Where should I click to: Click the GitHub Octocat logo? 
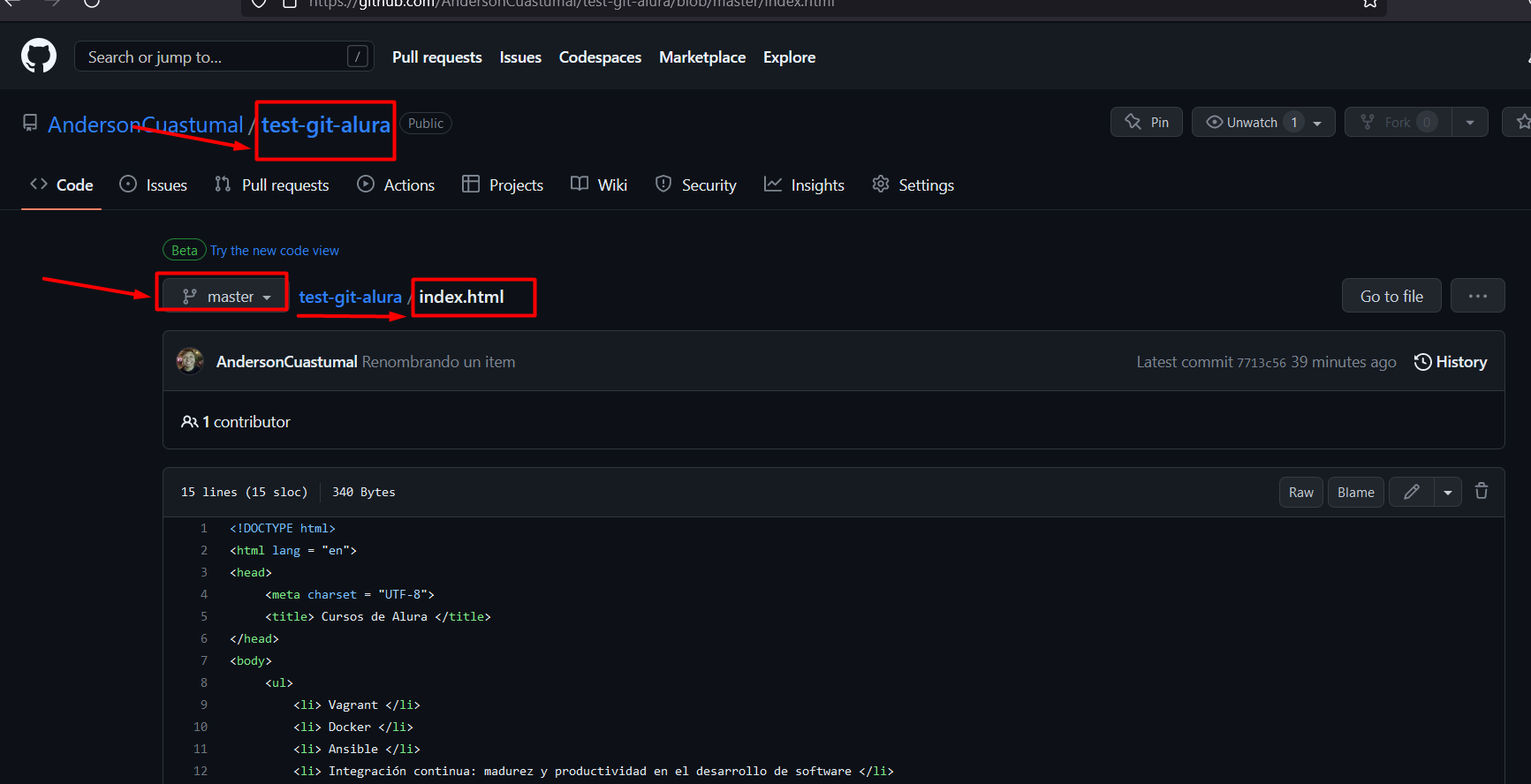pyautogui.click(x=39, y=57)
